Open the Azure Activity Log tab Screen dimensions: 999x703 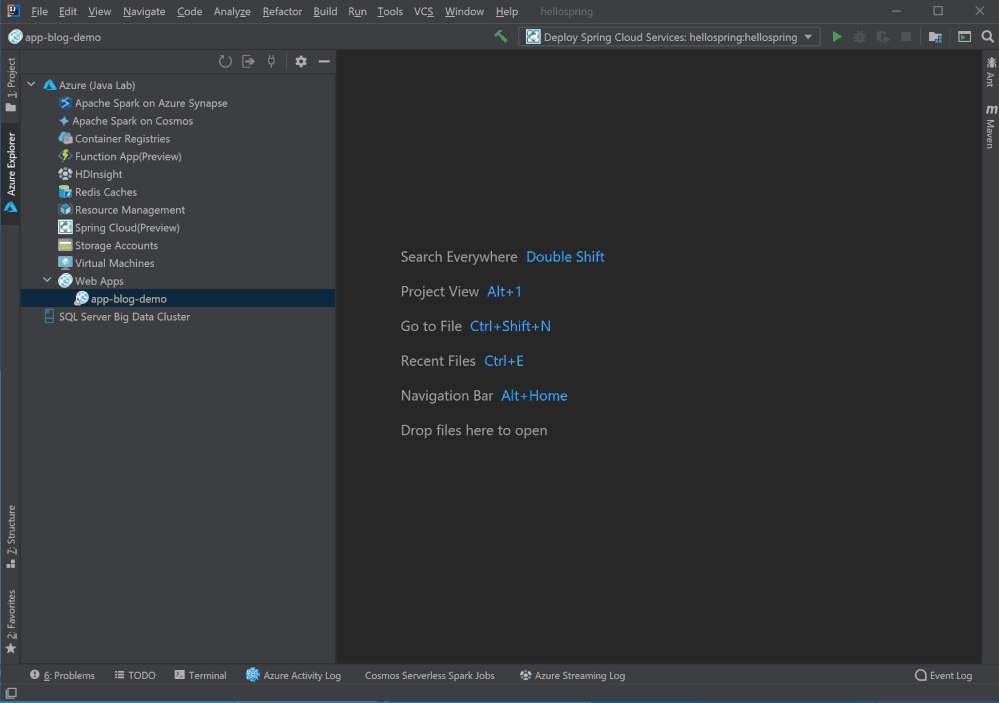(x=294, y=676)
